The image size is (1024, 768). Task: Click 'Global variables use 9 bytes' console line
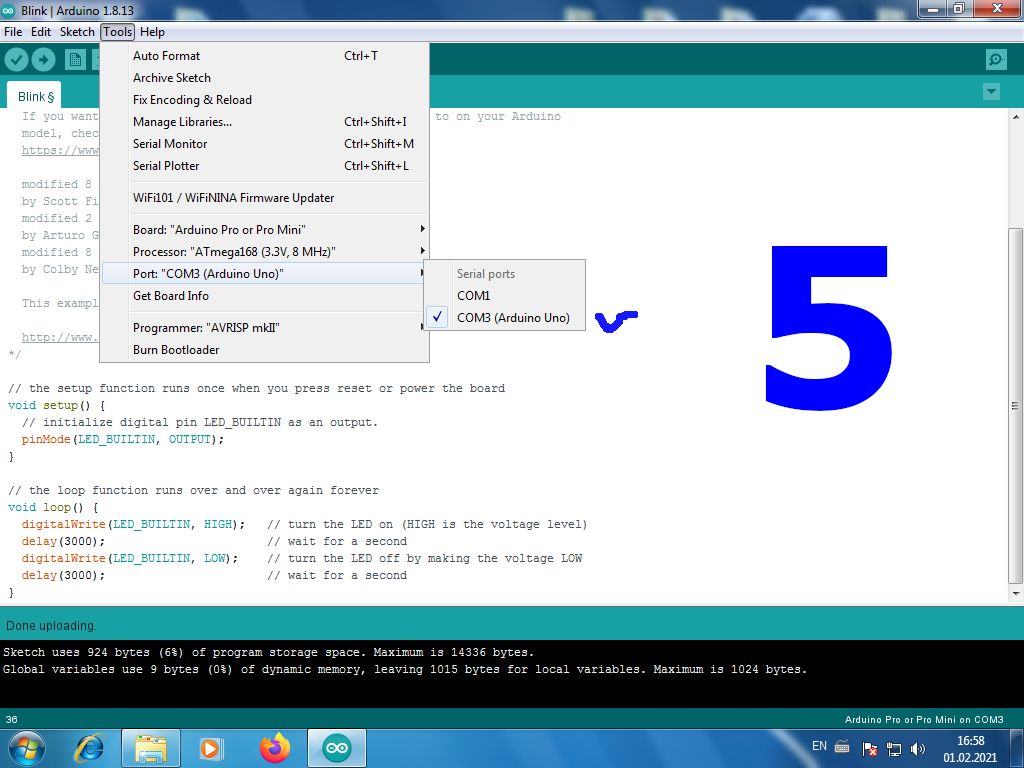tap(405, 669)
